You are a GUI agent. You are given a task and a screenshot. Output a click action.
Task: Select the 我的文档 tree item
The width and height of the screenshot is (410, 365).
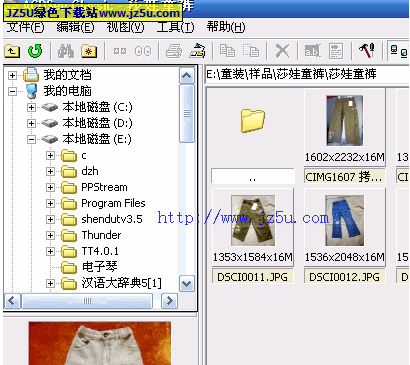click(x=67, y=75)
